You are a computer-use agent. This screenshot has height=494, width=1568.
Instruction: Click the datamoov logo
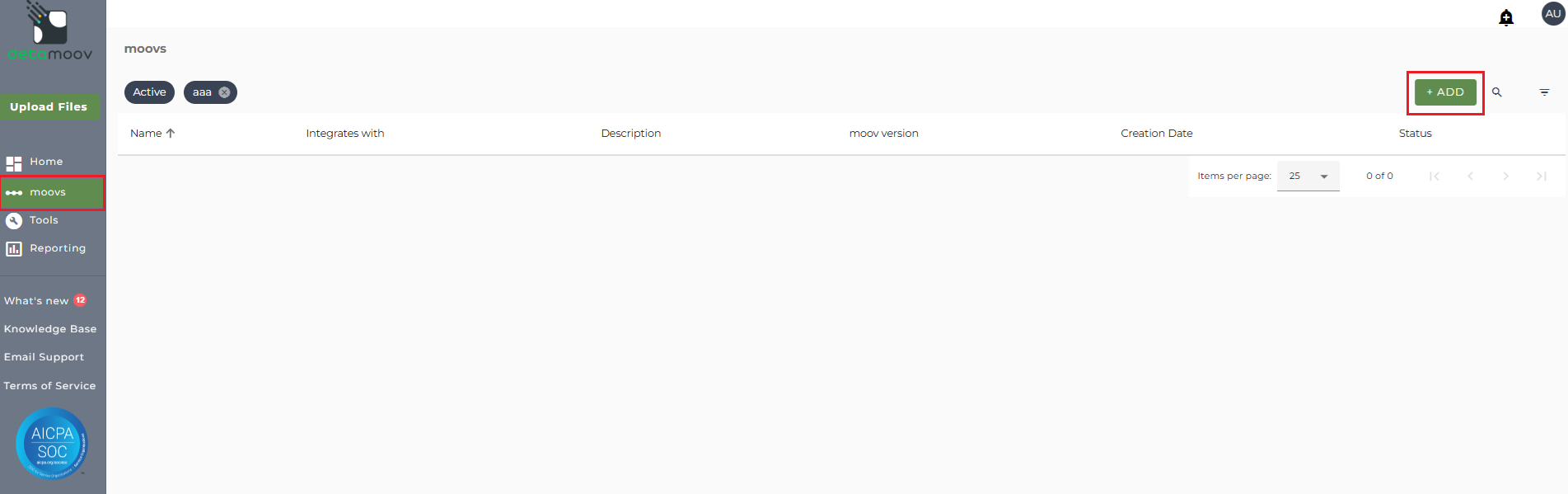(49, 31)
